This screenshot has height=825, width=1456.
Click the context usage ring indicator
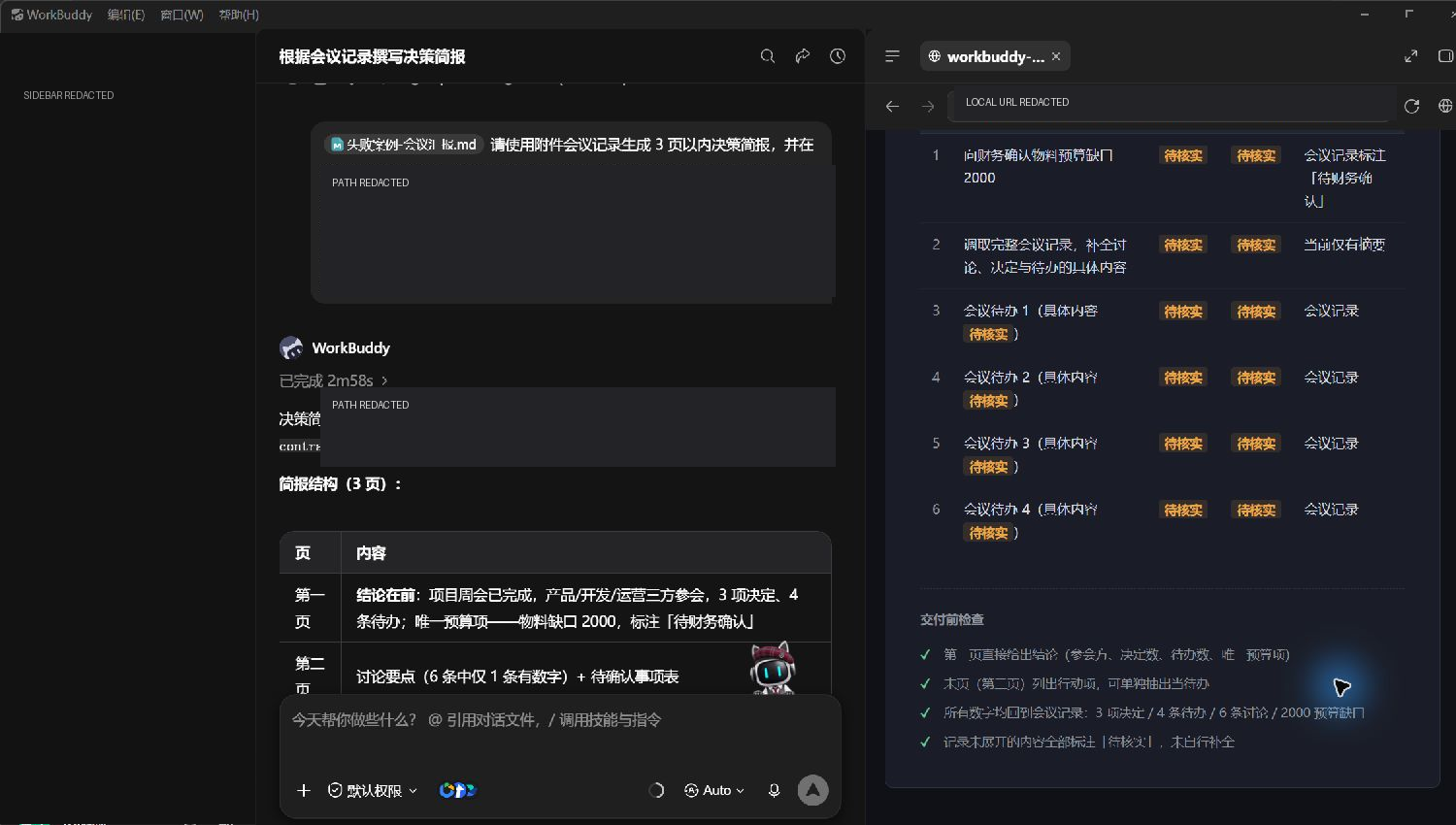[x=656, y=790]
